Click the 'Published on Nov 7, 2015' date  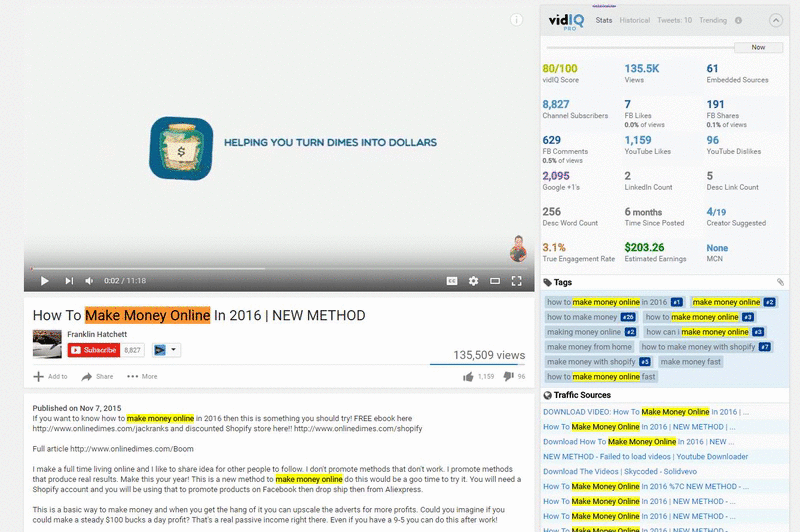[x=77, y=408]
